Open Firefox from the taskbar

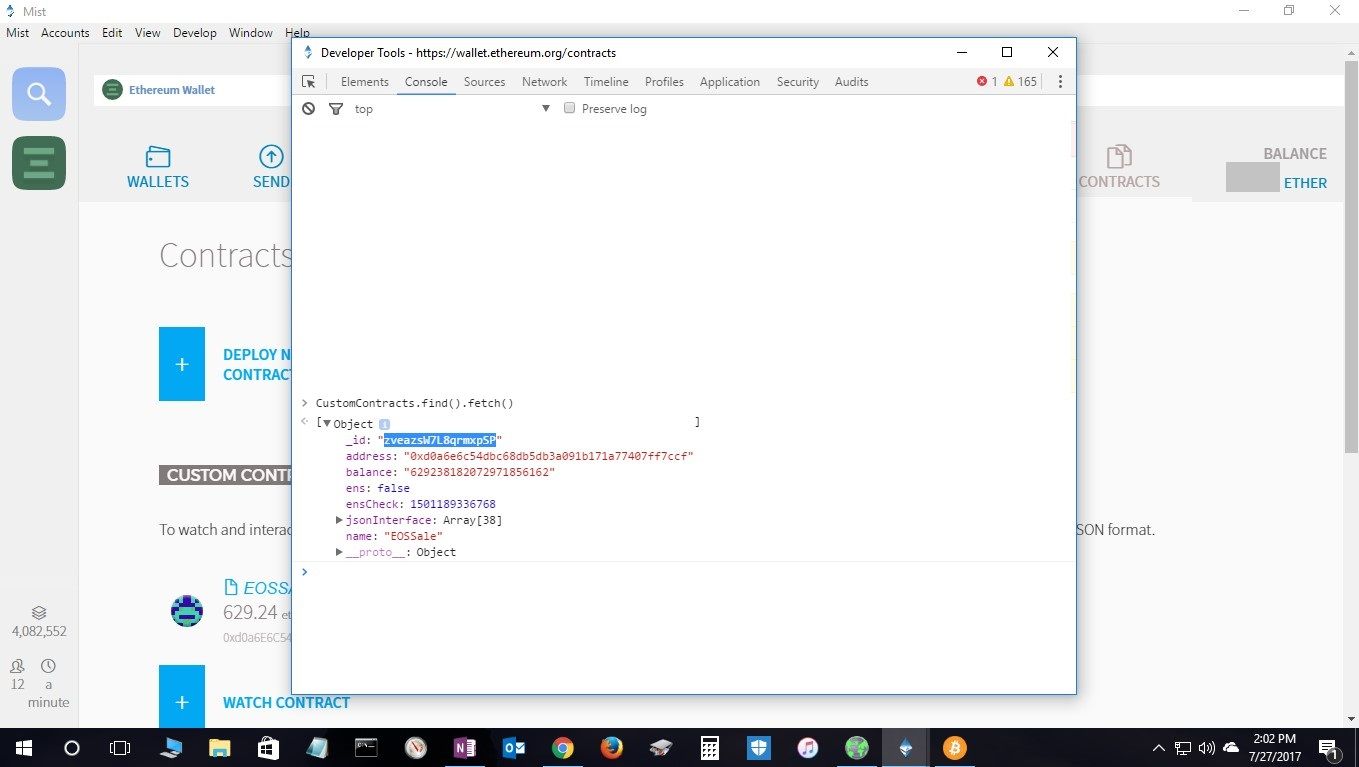tap(612, 748)
